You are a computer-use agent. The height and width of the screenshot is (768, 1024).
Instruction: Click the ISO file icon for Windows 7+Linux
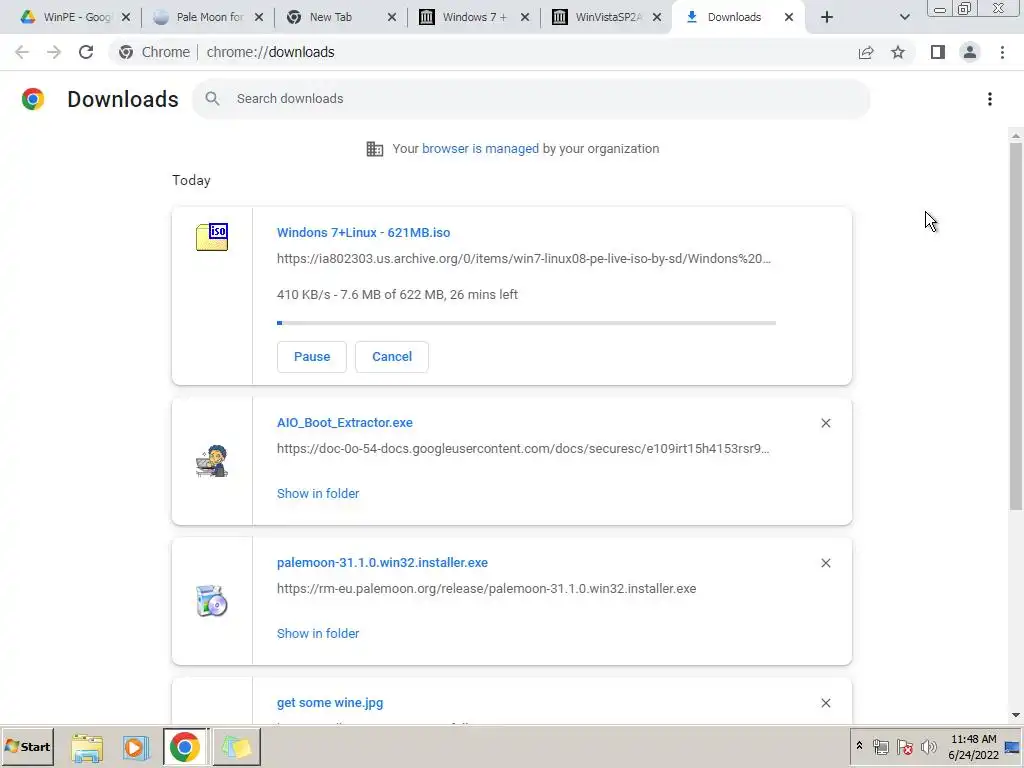coord(212,236)
